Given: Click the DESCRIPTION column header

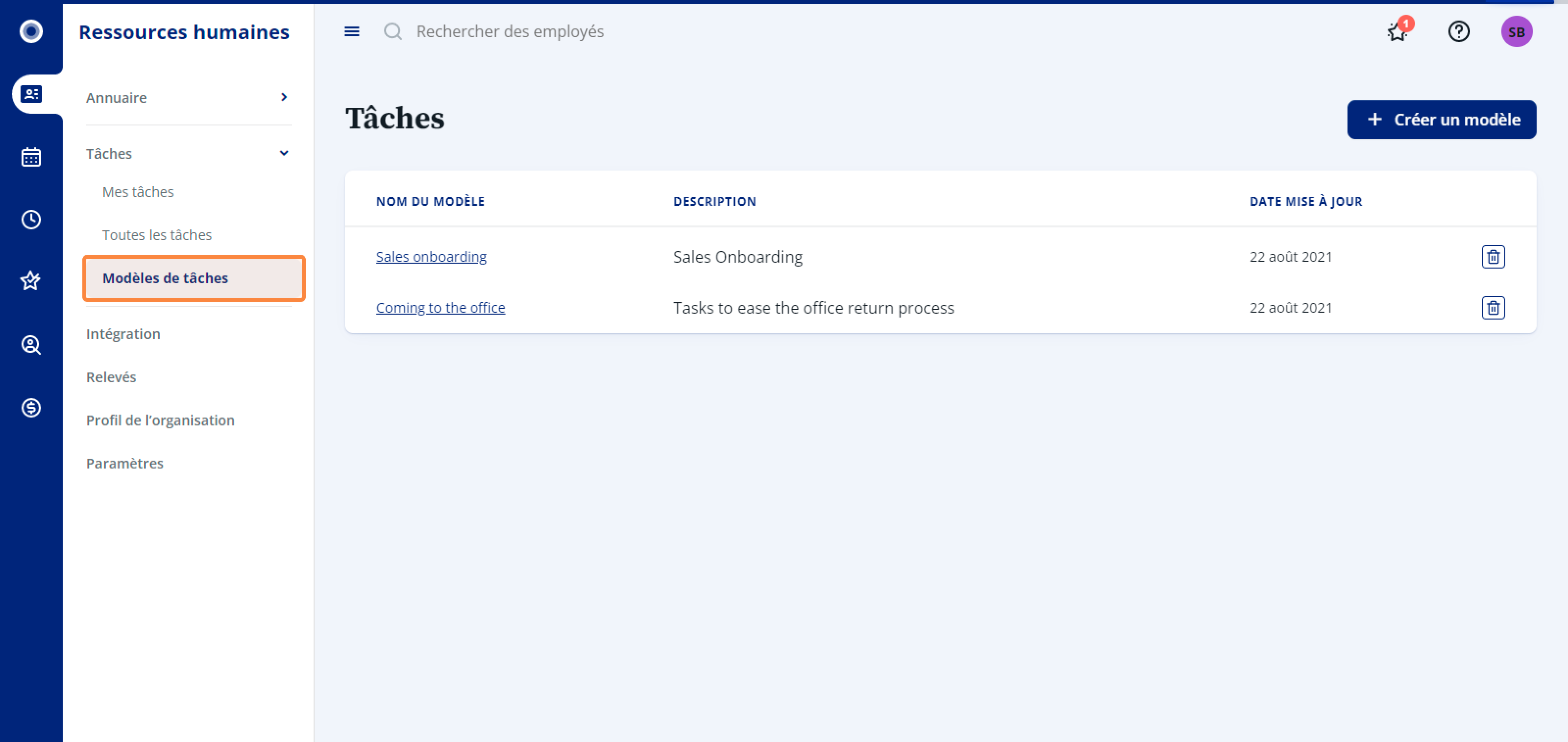Looking at the screenshot, I should click(714, 201).
